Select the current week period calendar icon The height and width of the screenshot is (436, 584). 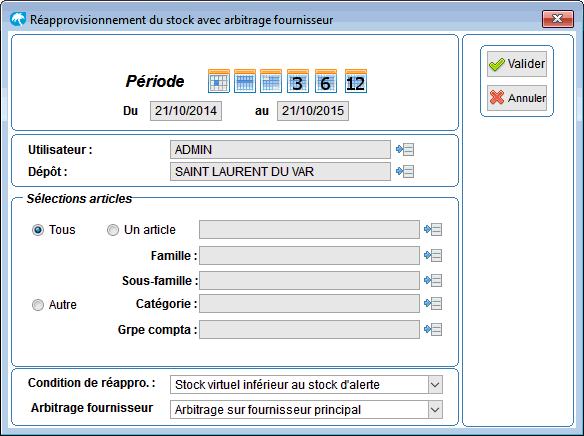pos(245,81)
